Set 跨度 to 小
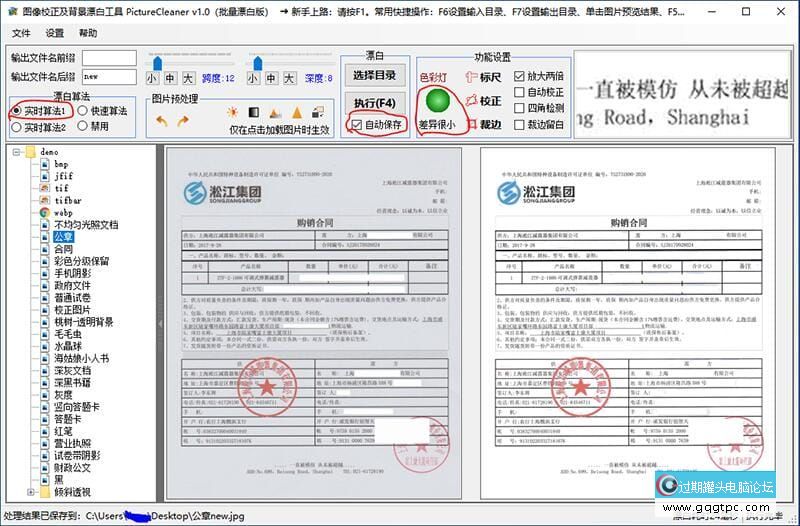The image size is (800, 526). pyautogui.click(x=152, y=78)
